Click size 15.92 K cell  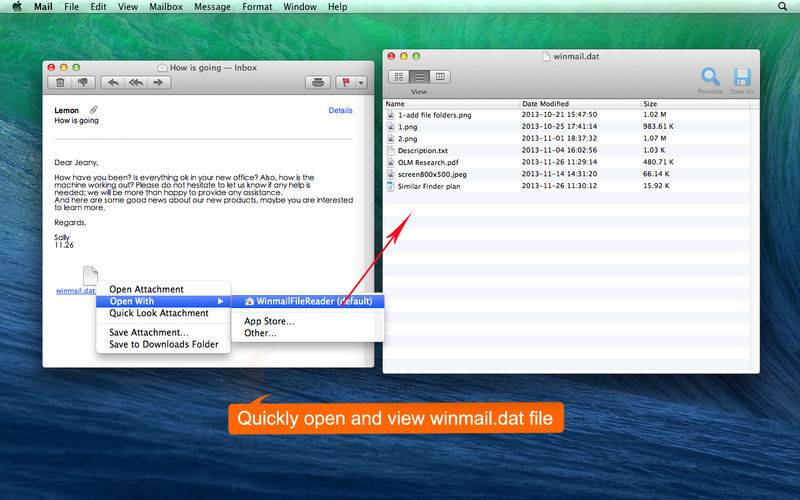click(656, 186)
